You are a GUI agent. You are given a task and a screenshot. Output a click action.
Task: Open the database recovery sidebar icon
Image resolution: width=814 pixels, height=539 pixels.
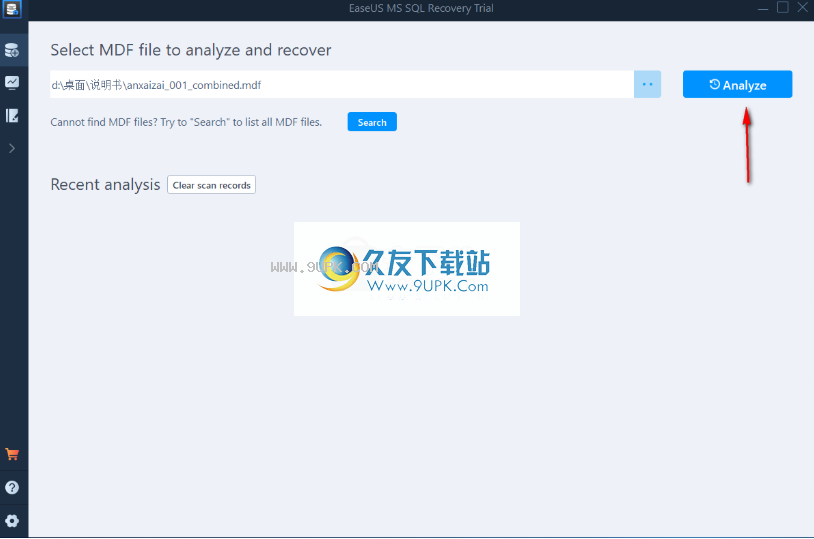[12, 50]
